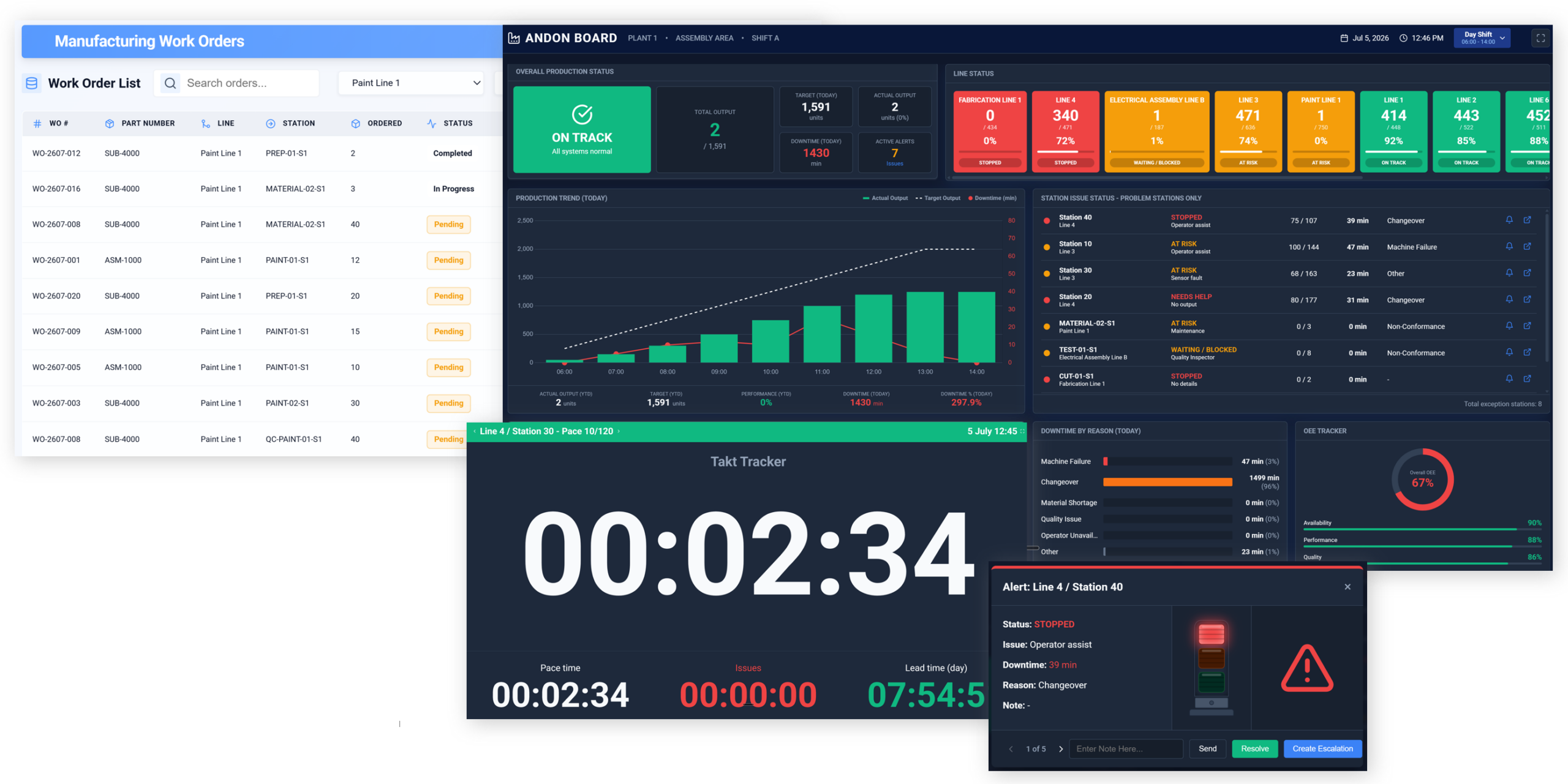Click Takt Tracker next chevron after Pace 10/120

click(619, 431)
